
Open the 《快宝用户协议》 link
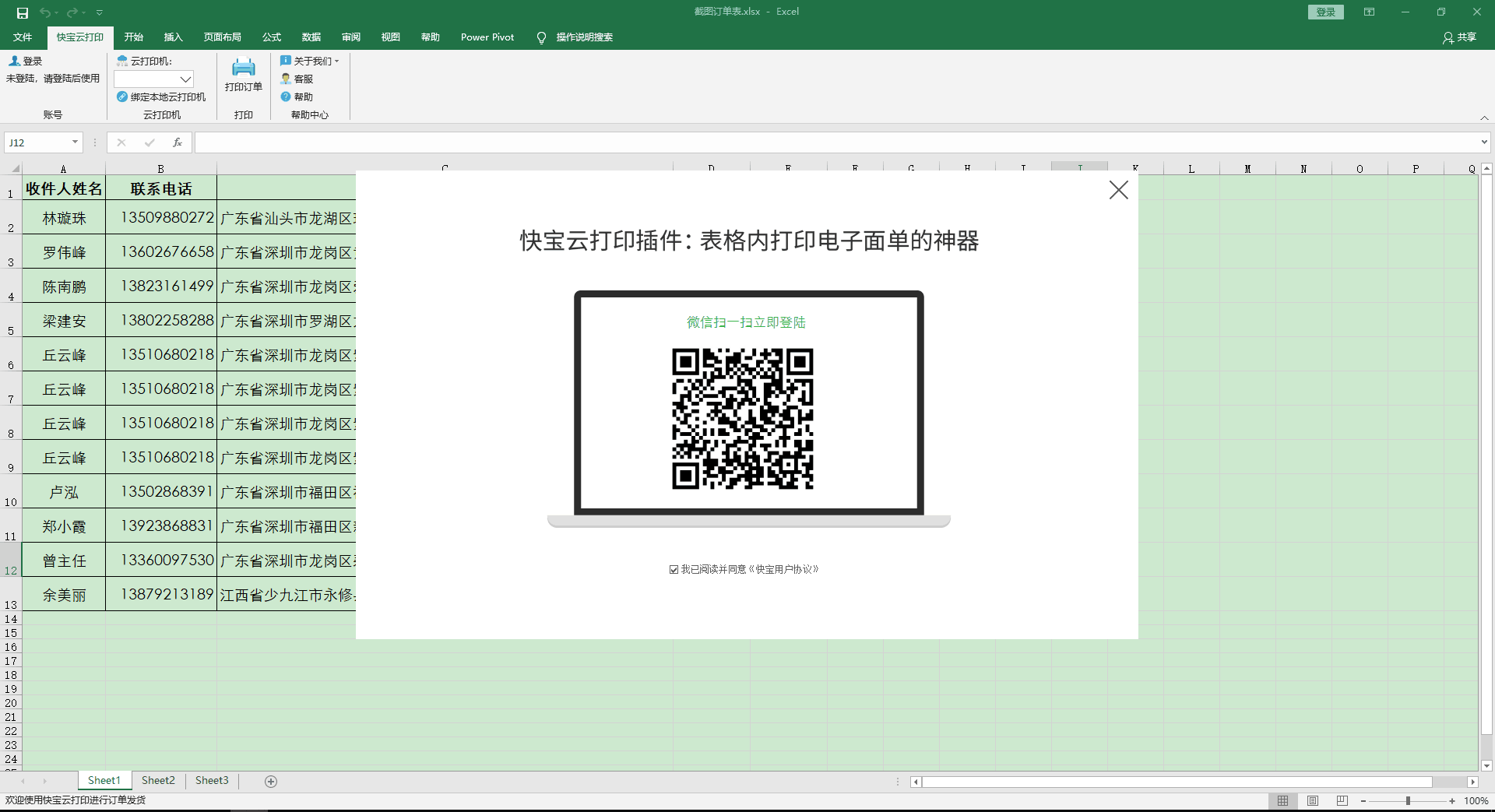pos(783,570)
